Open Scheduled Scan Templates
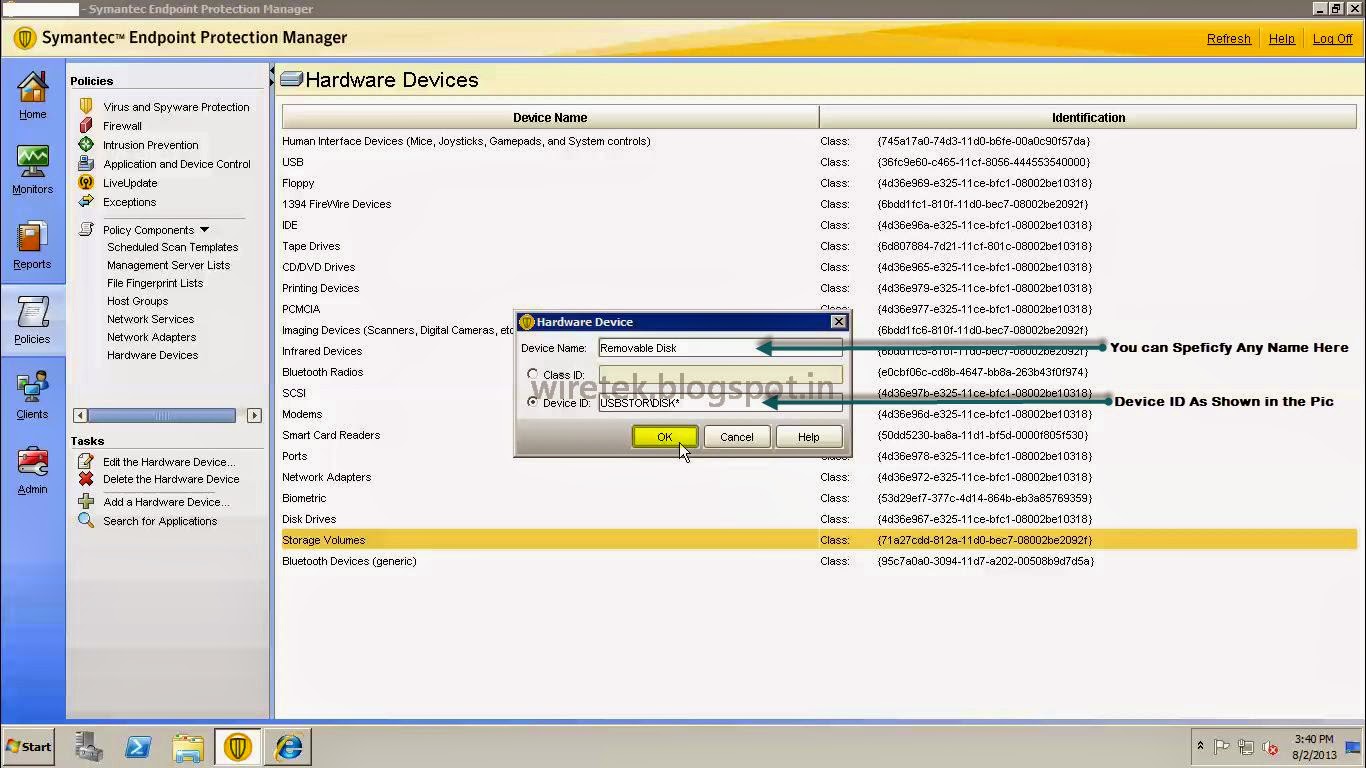 (172, 247)
